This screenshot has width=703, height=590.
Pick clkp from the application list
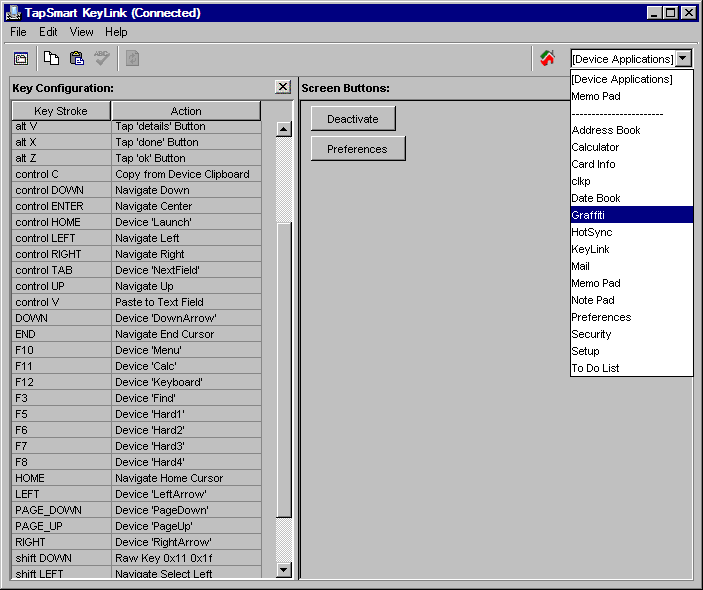coord(632,181)
